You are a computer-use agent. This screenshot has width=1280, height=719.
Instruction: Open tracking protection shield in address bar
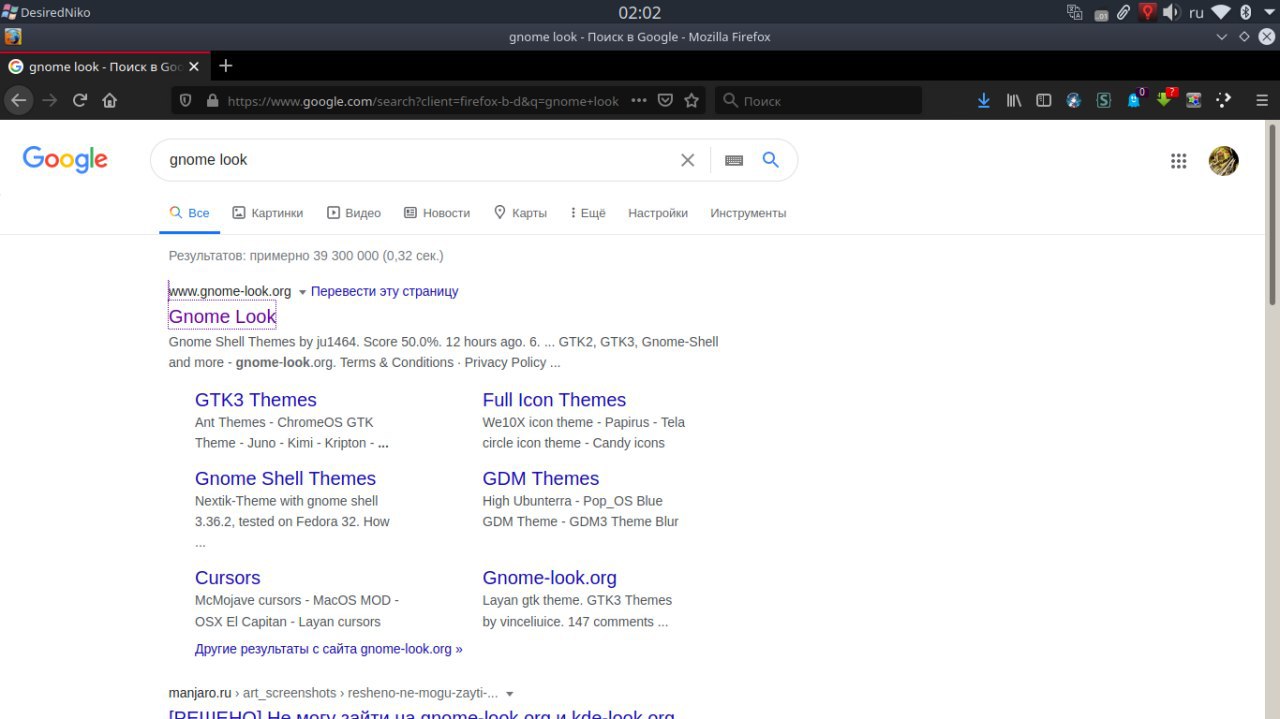(185, 100)
